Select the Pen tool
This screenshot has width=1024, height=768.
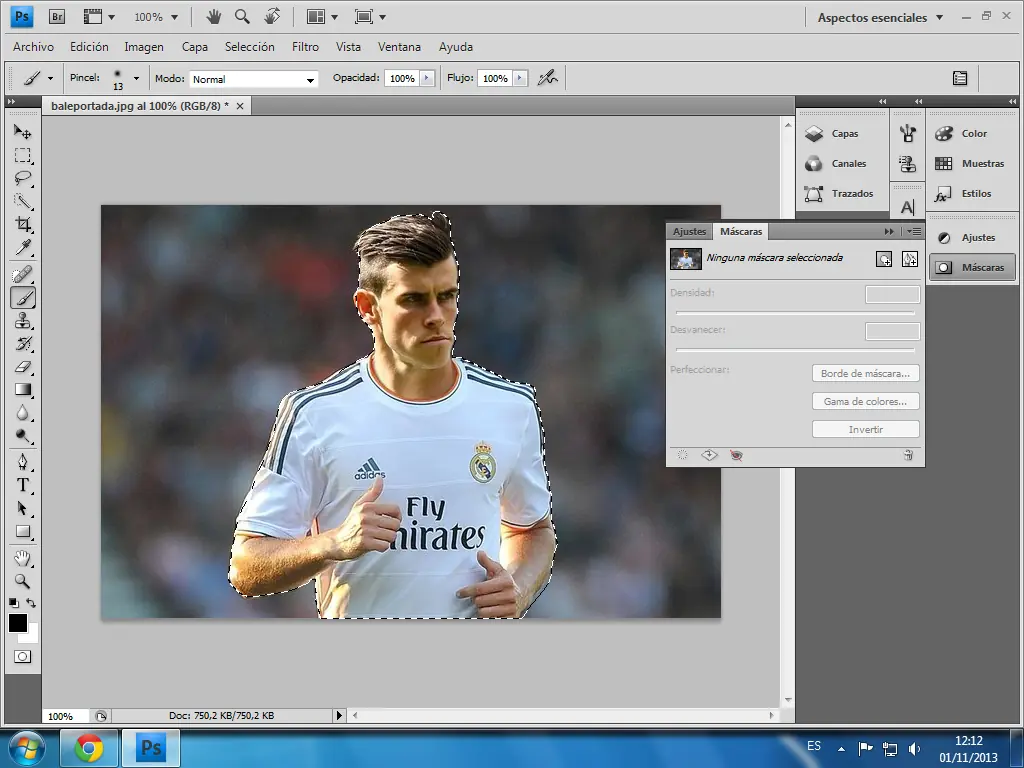(x=23, y=462)
